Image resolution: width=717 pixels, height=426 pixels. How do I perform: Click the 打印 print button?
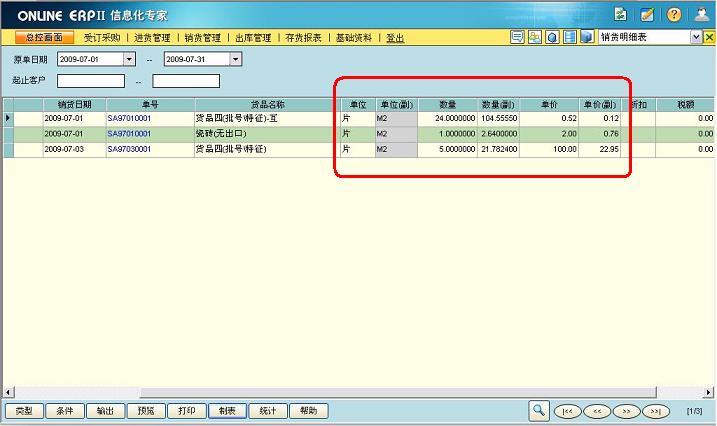(187, 411)
